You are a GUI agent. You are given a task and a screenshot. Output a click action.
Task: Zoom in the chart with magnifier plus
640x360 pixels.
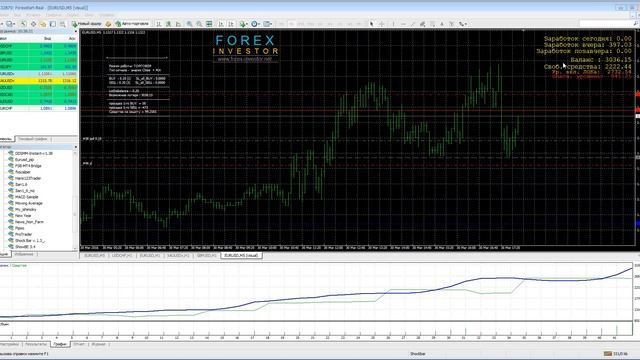point(190,24)
